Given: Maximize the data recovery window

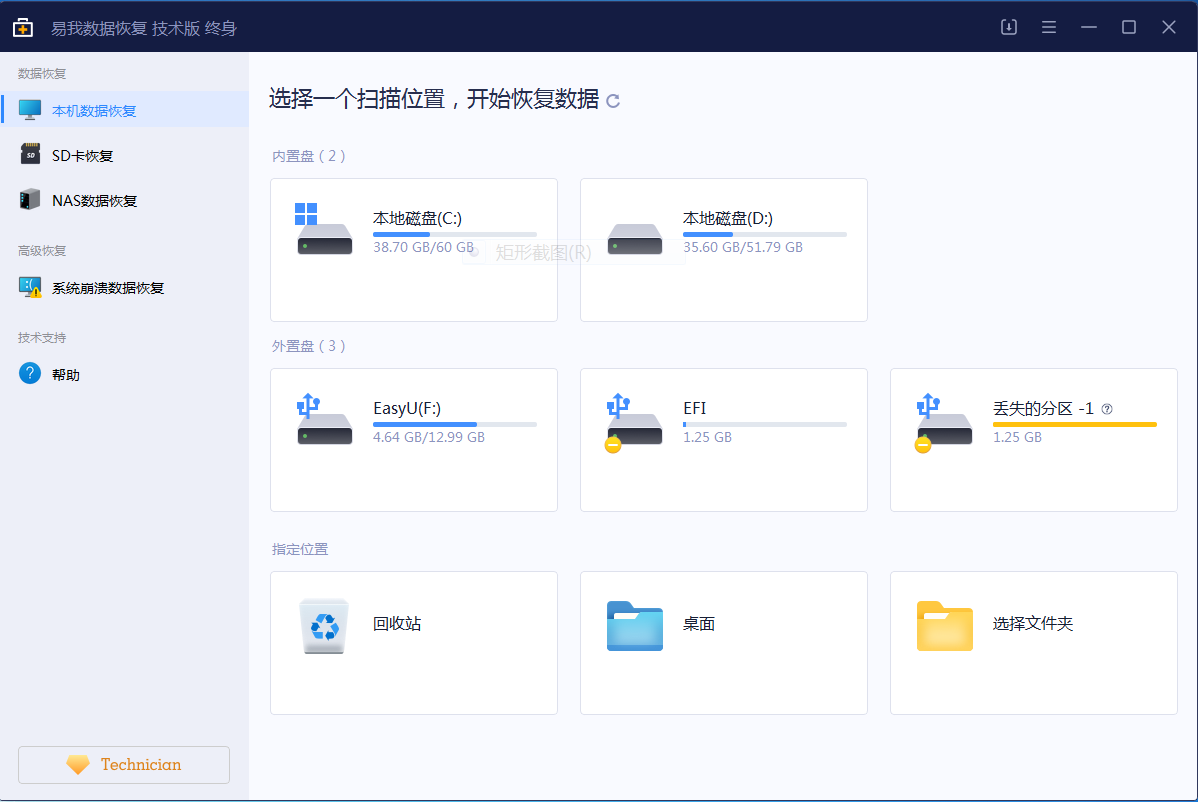Looking at the screenshot, I should (x=1128, y=27).
